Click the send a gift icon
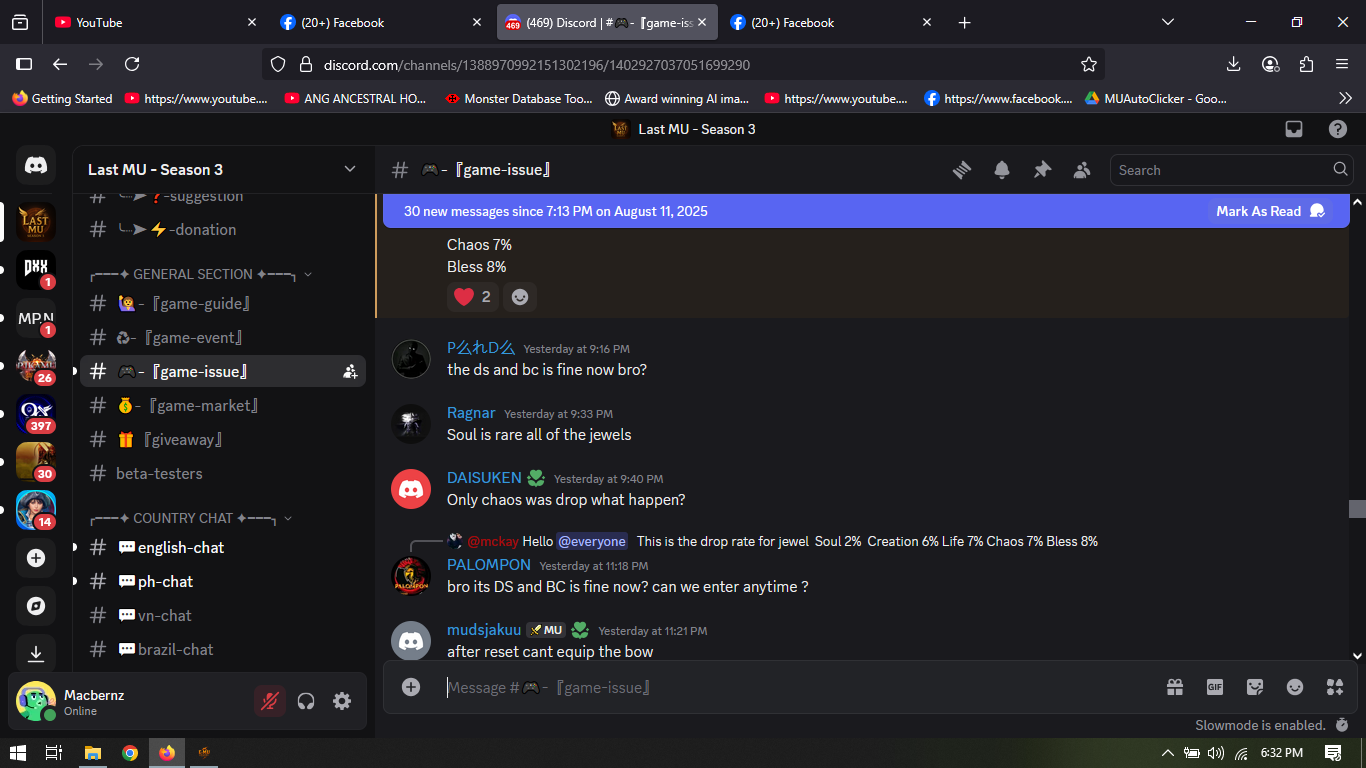 click(x=1175, y=687)
